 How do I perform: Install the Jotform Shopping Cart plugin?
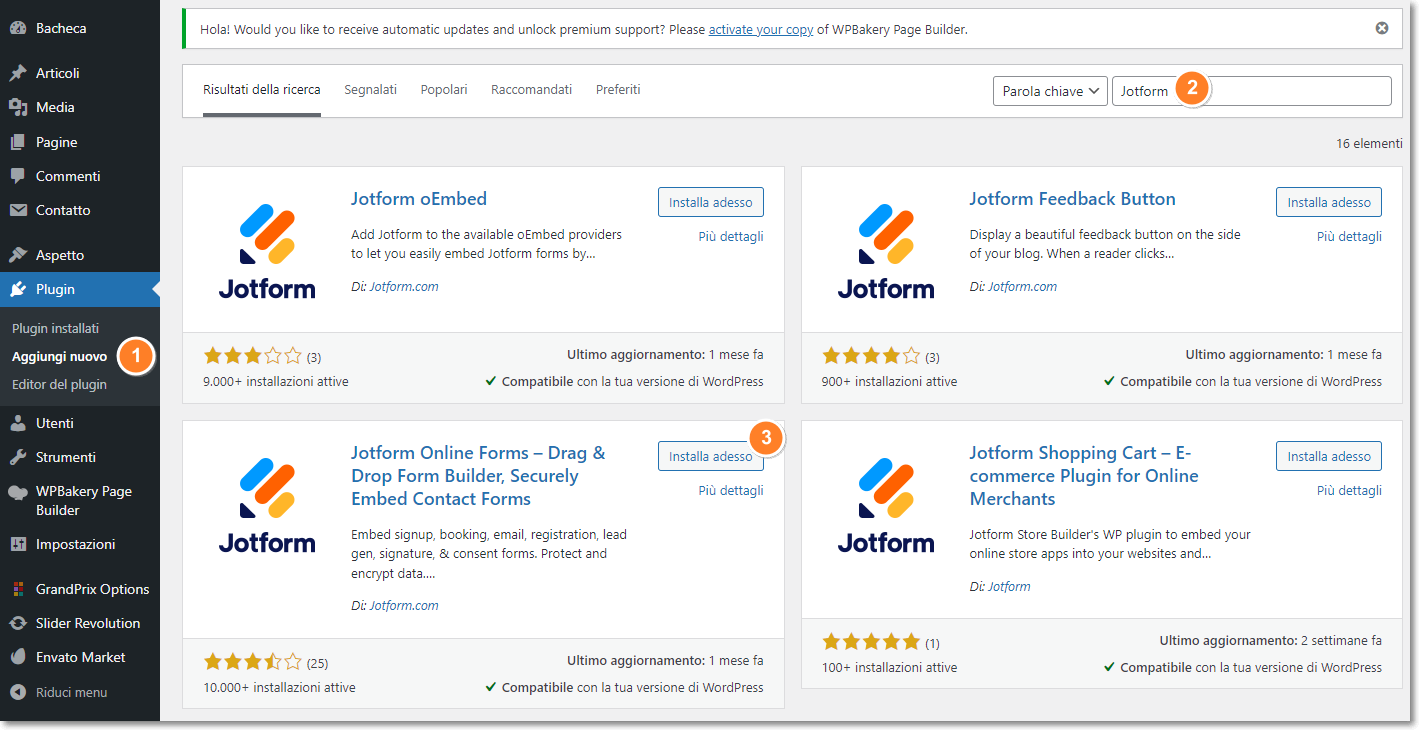[1329, 456]
